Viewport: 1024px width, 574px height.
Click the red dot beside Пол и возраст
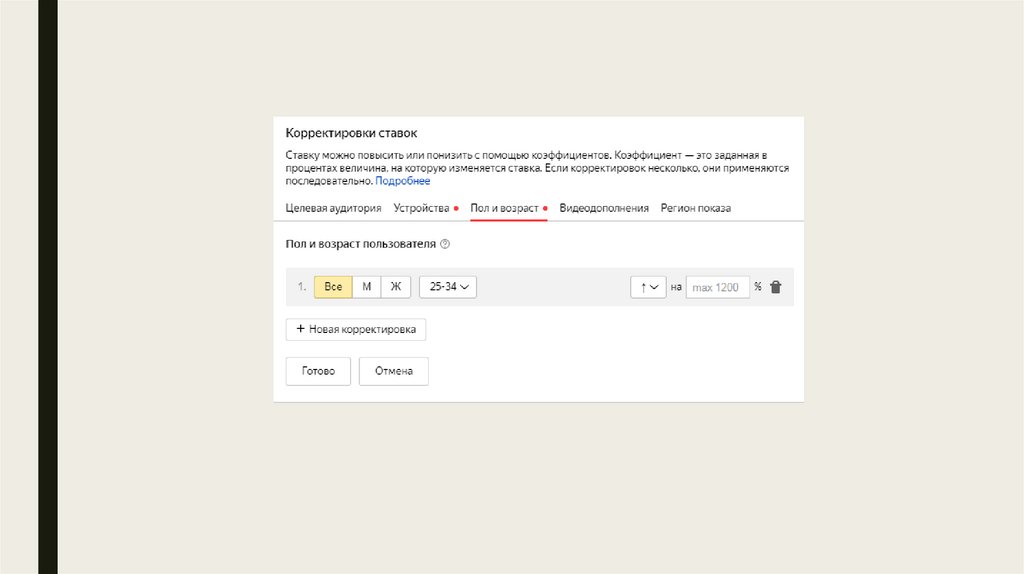(545, 209)
